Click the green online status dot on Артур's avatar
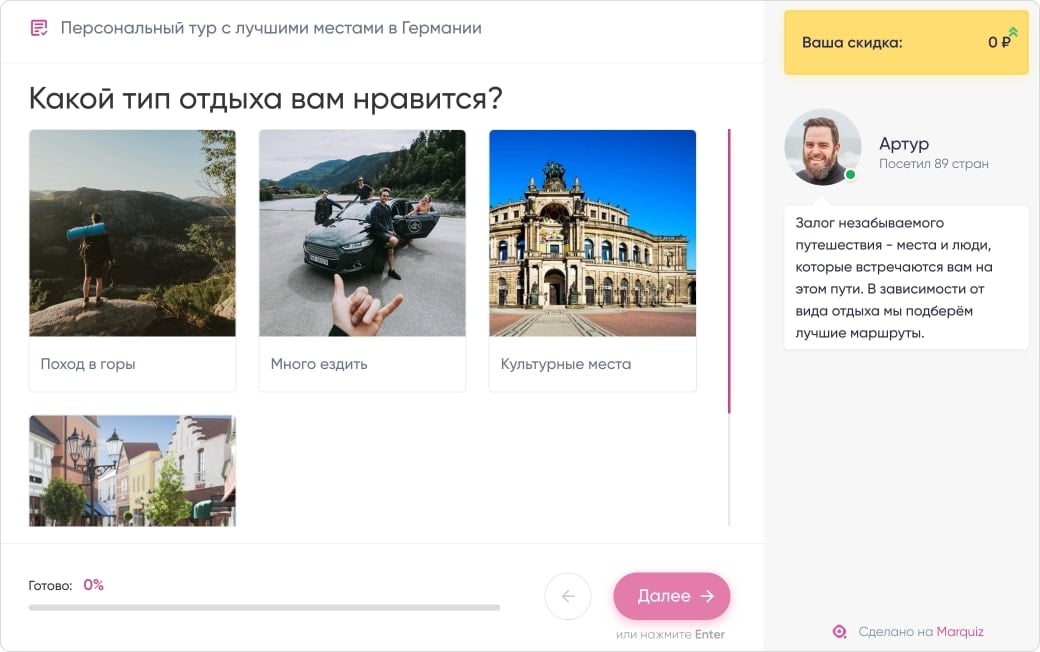The width and height of the screenshot is (1040, 652). pyautogui.click(x=849, y=174)
